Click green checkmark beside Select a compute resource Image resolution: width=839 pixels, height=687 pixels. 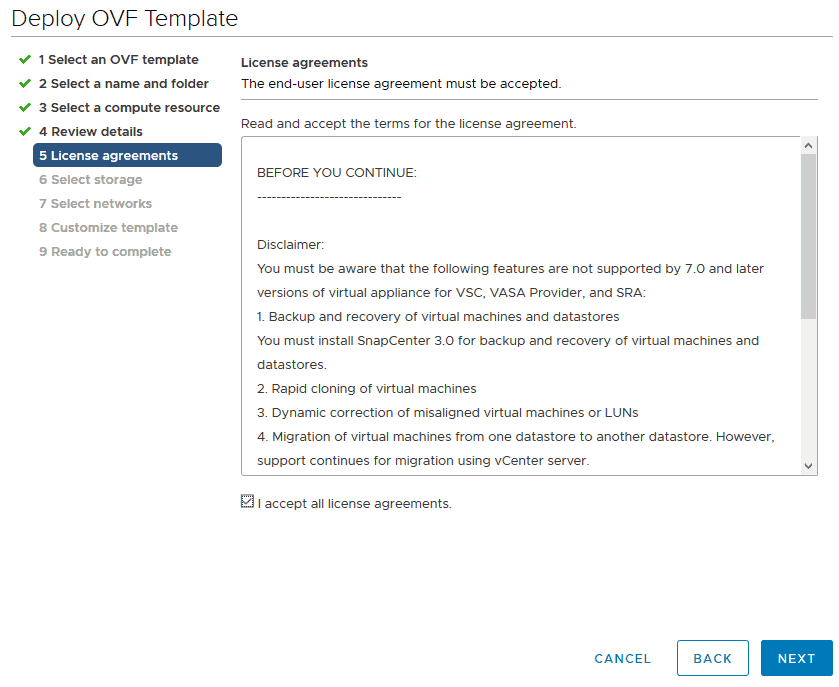click(25, 108)
